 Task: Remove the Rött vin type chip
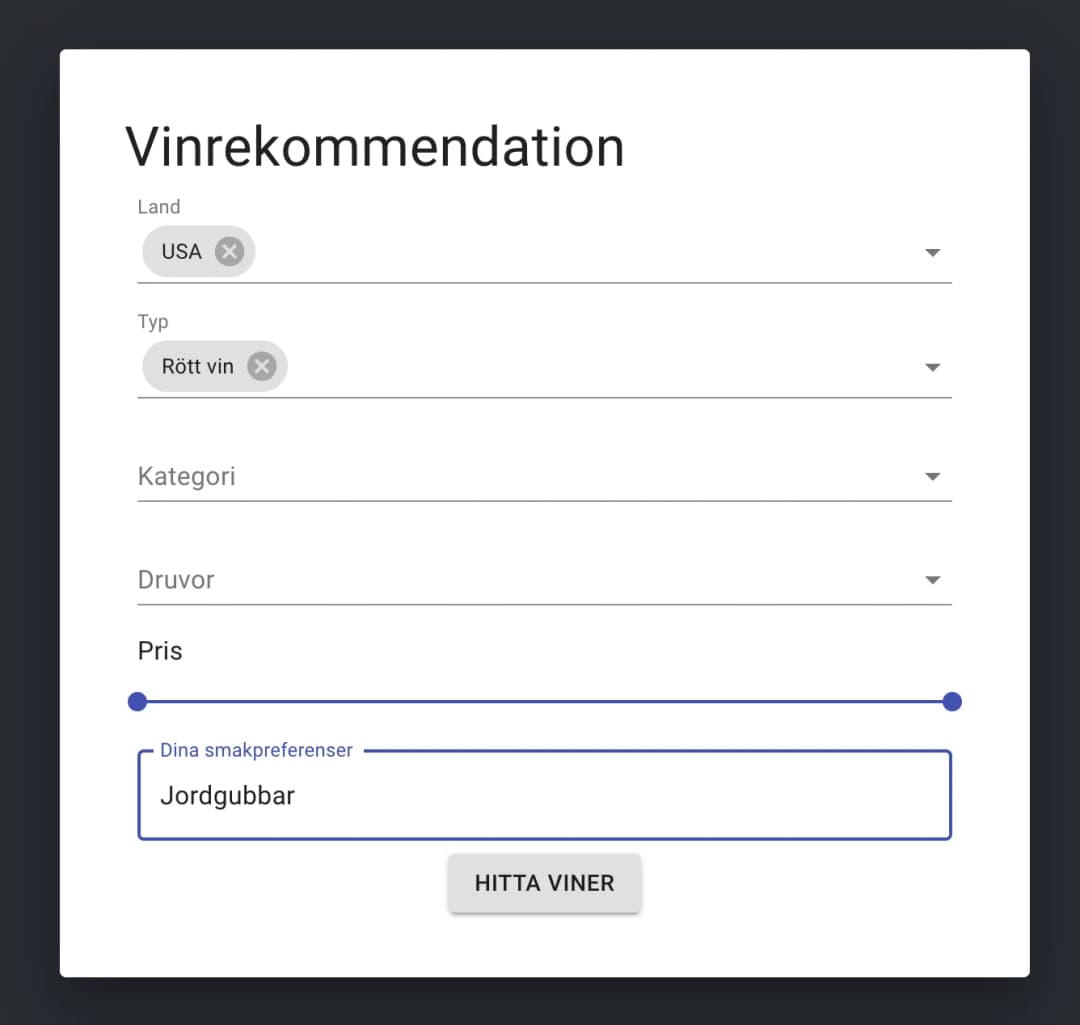coord(261,367)
